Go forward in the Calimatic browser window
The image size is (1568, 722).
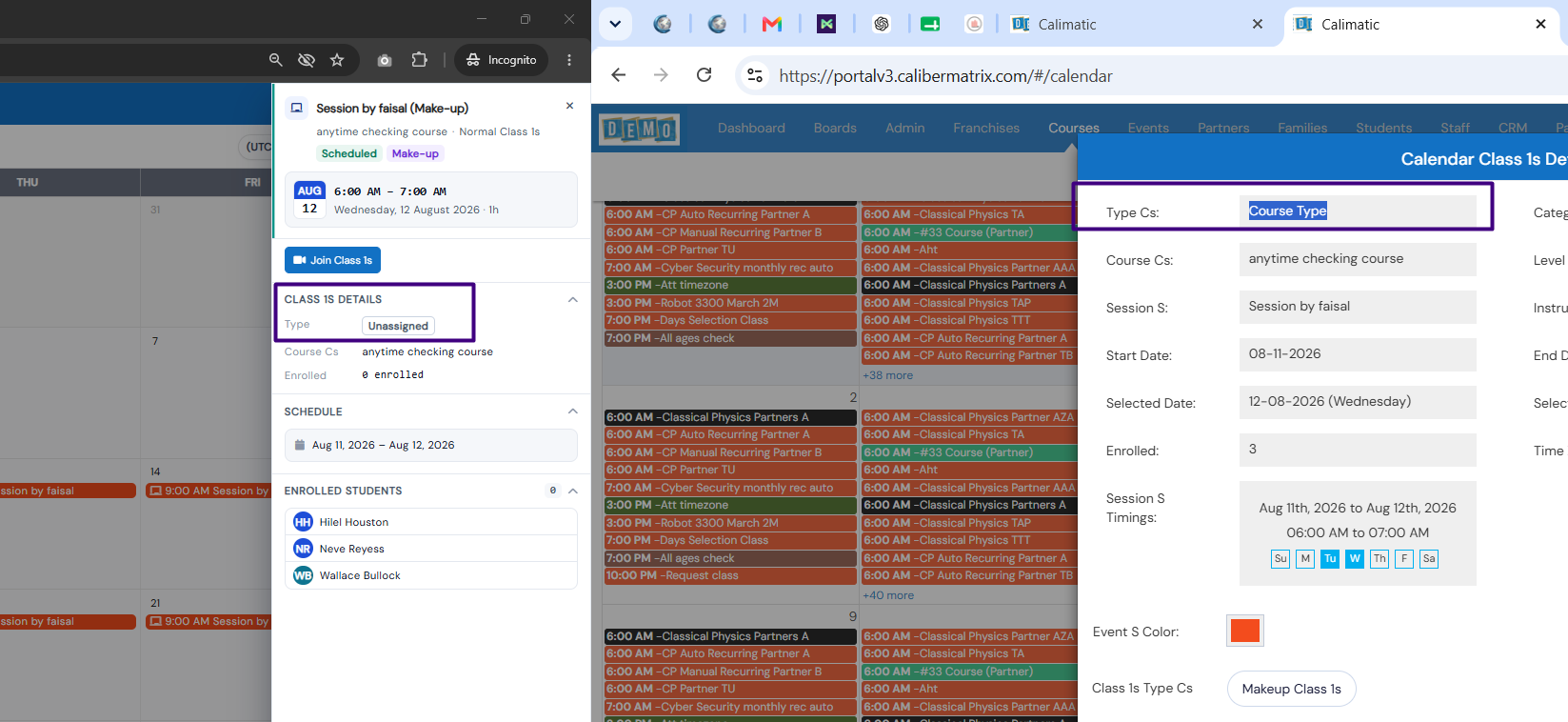662,75
